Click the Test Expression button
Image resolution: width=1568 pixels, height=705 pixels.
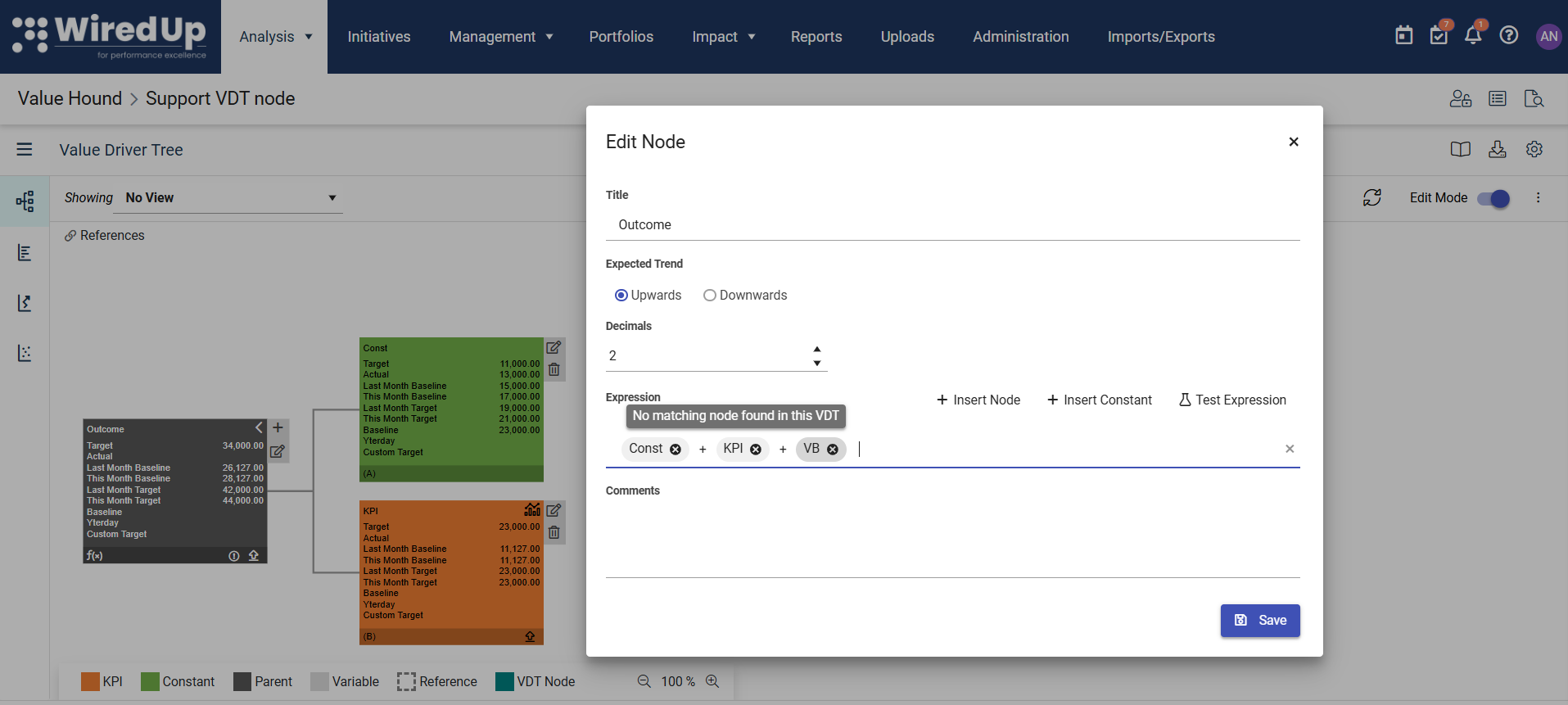click(x=1232, y=400)
